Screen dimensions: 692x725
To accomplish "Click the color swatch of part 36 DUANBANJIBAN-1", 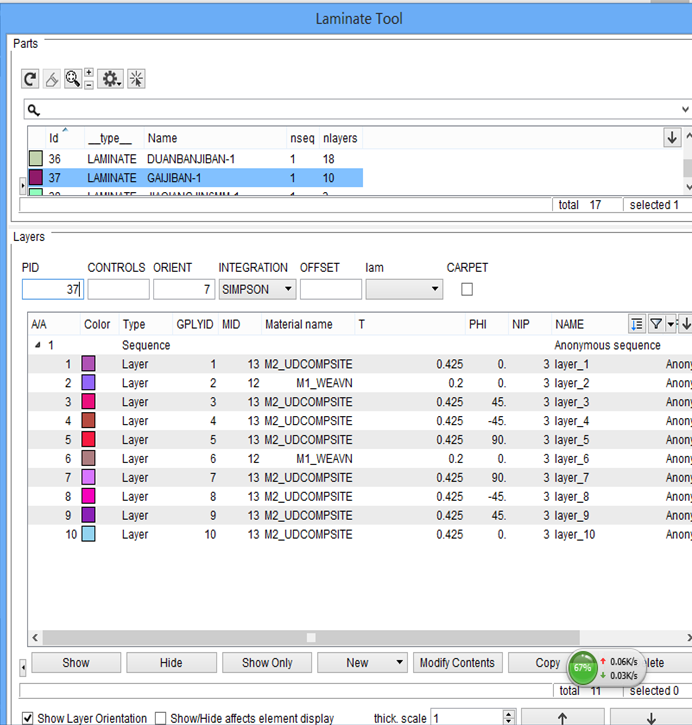I will click(x=36, y=158).
